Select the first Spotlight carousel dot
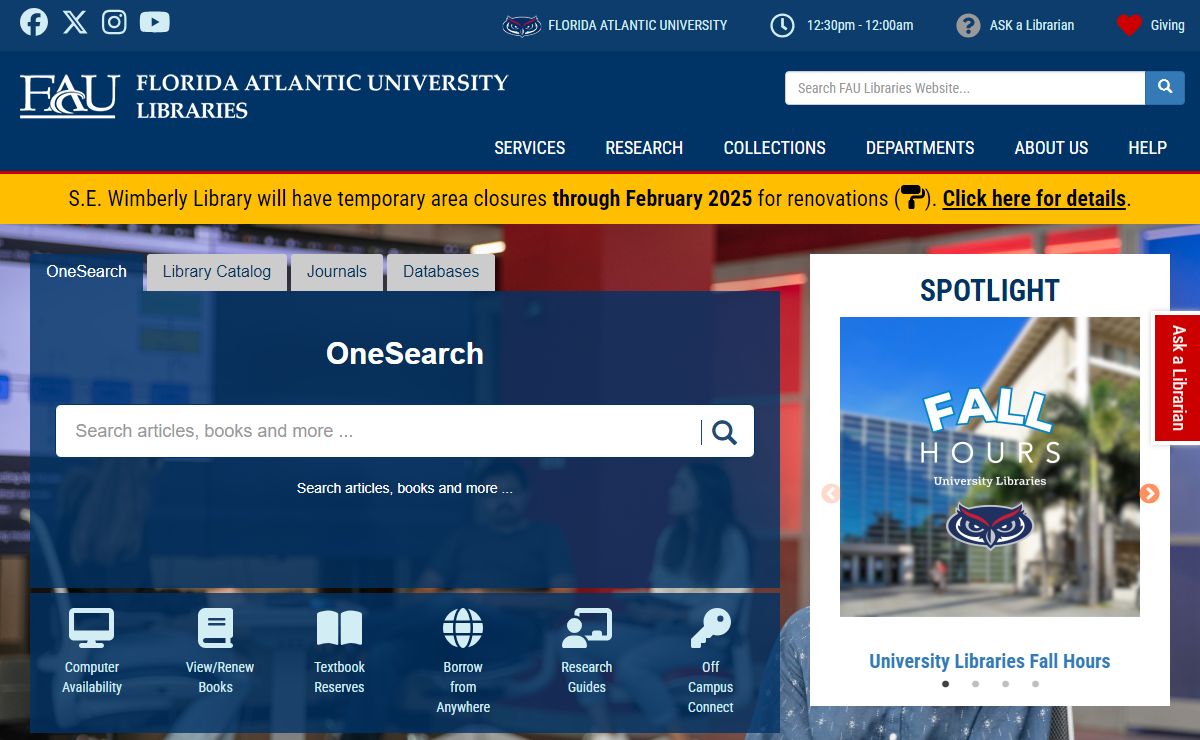 coord(946,684)
